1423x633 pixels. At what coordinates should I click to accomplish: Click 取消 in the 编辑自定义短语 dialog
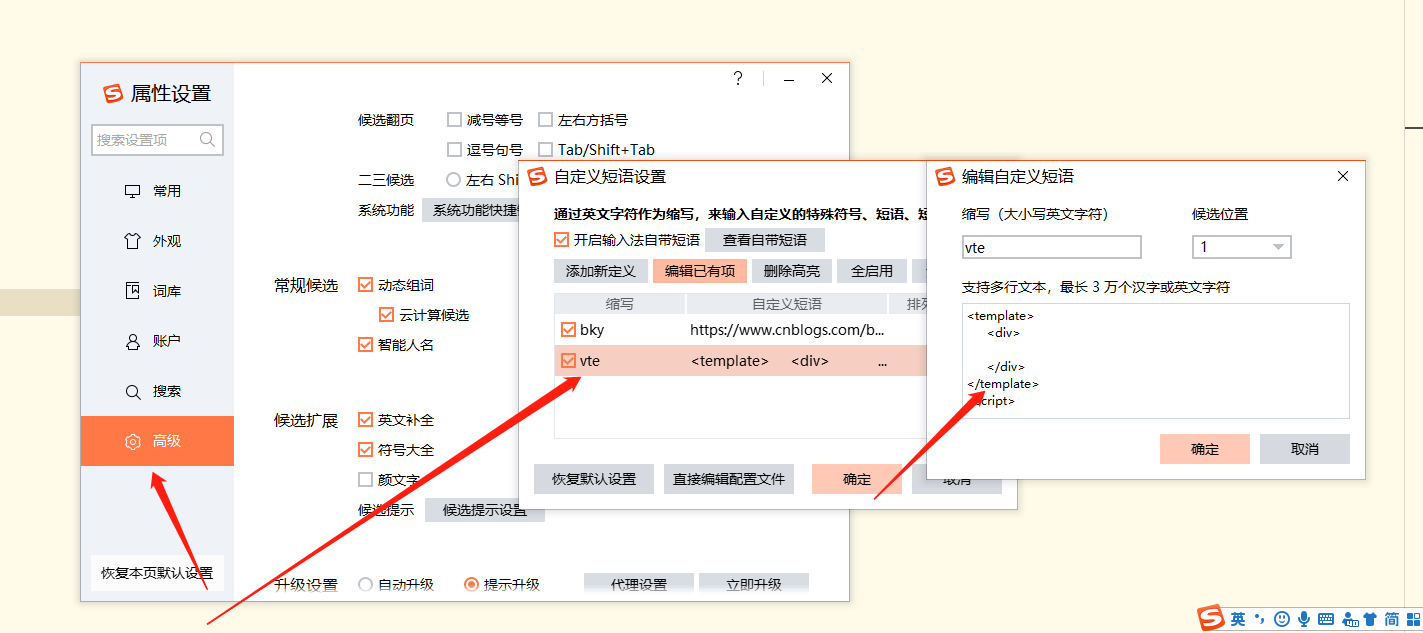[1305, 449]
